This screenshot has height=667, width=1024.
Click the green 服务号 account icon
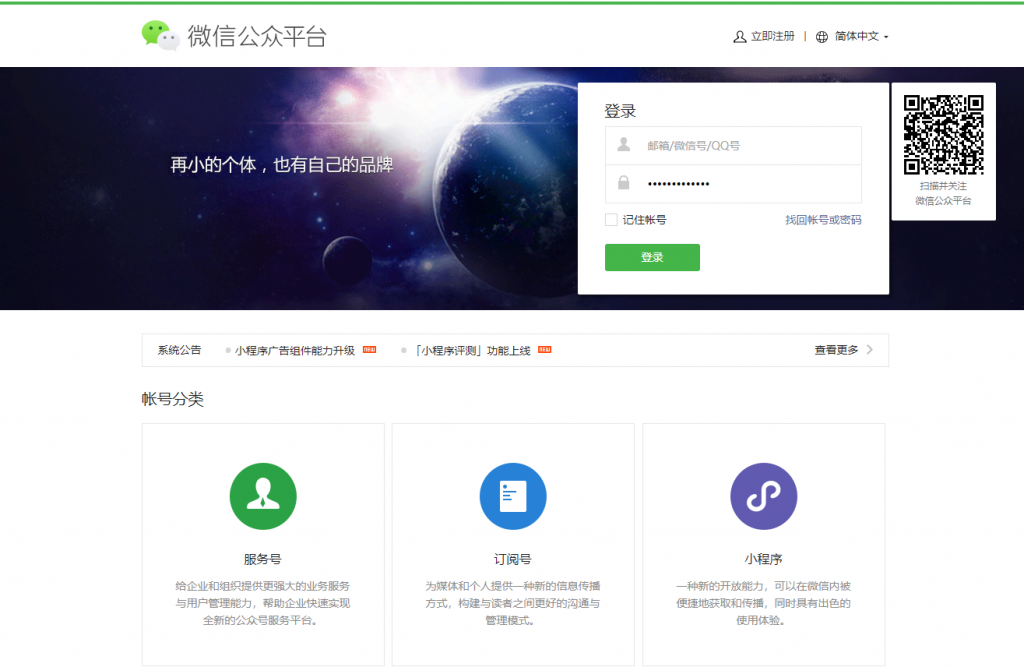pos(263,496)
